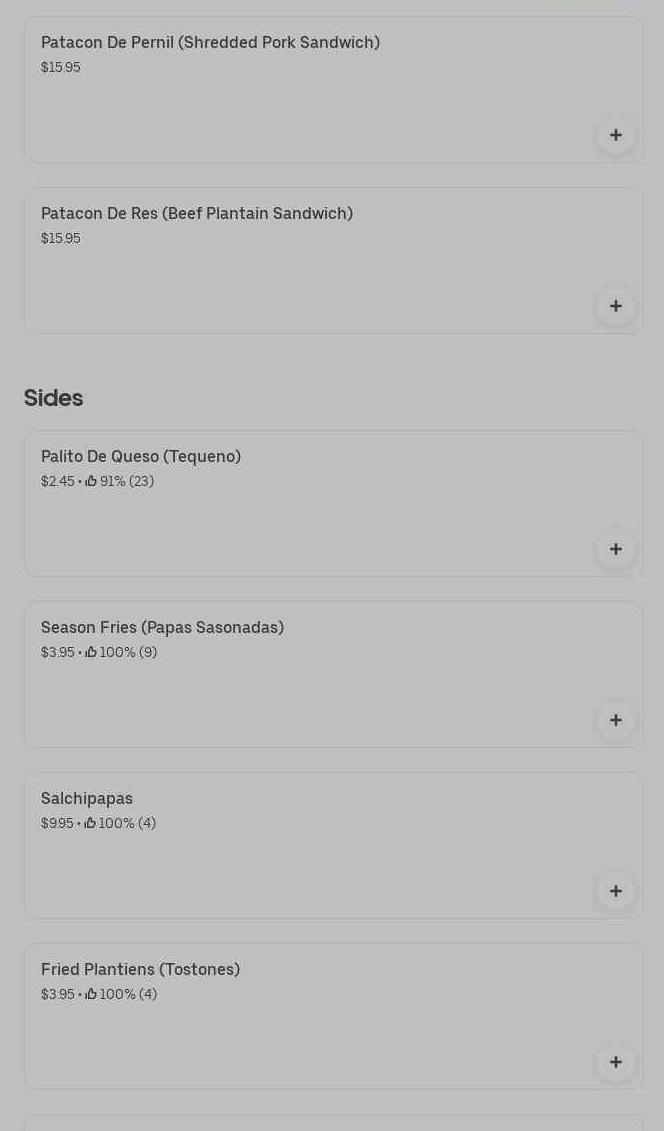Open Patacon De Pernil (Shredded Pork Sandwich) title
Image resolution: width=664 pixels, height=1131 pixels.
coord(210,43)
